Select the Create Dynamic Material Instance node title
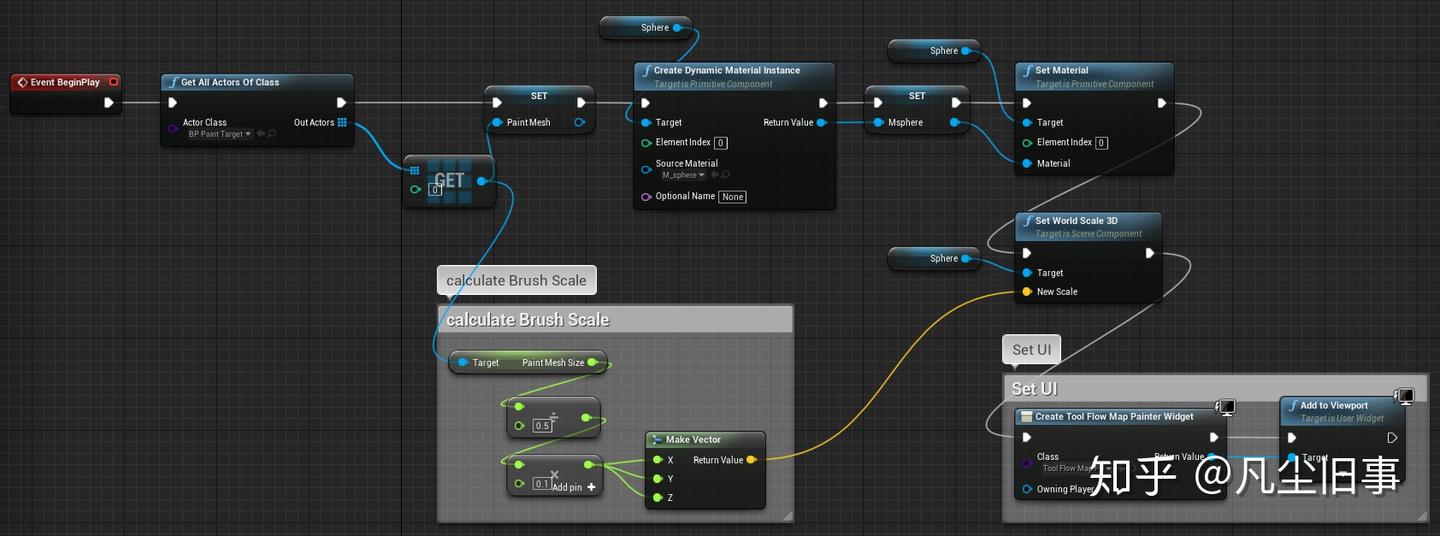The height and width of the screenshot is (536, 1440). pos(726,71)
